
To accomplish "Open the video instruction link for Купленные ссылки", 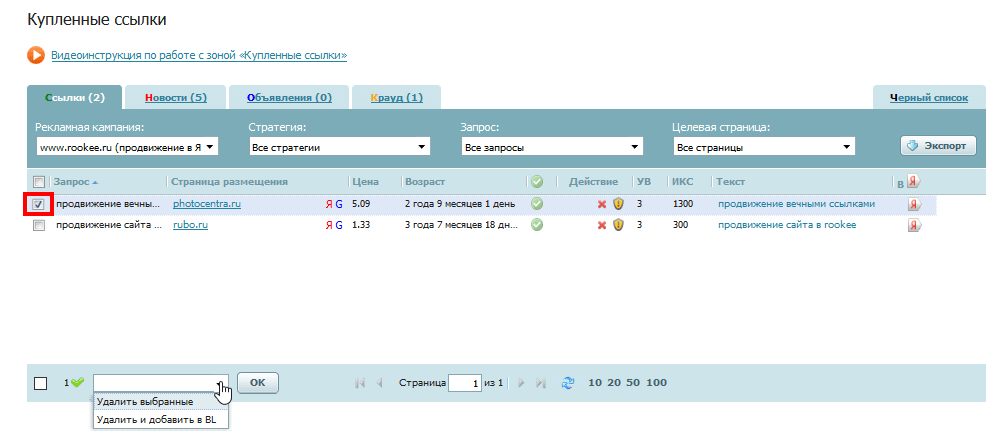I will pyautogui.click(x=199, y=56).
